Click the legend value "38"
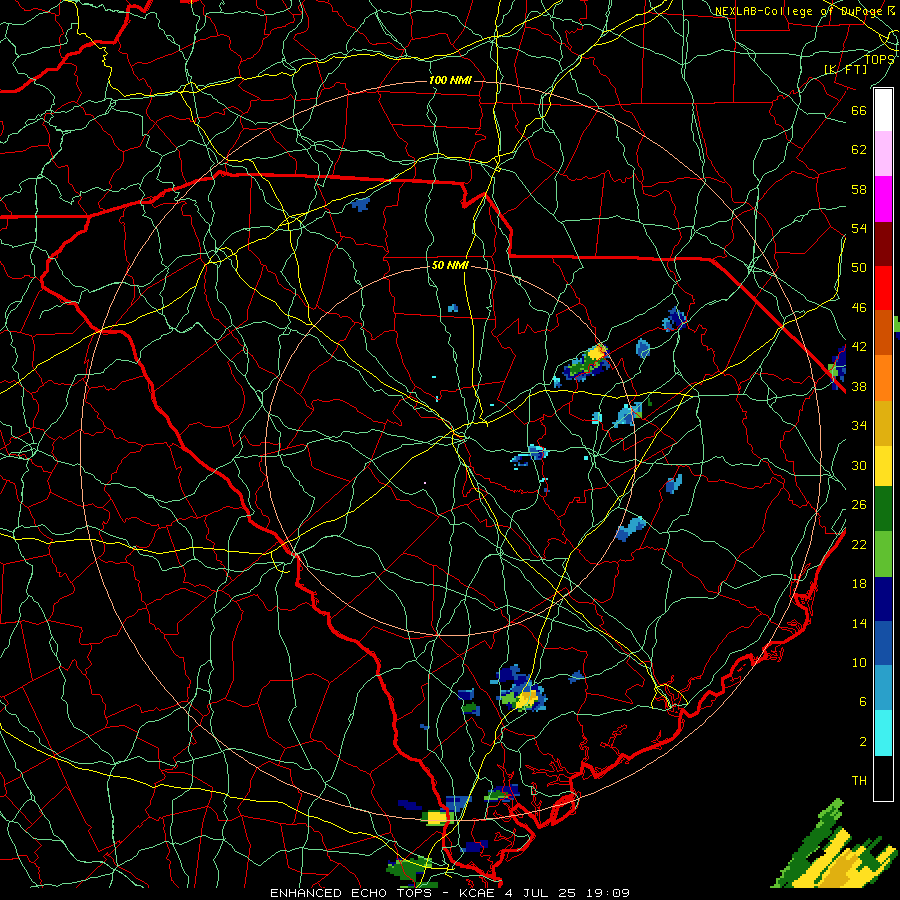900x900 pixels. tap(859, 386)
